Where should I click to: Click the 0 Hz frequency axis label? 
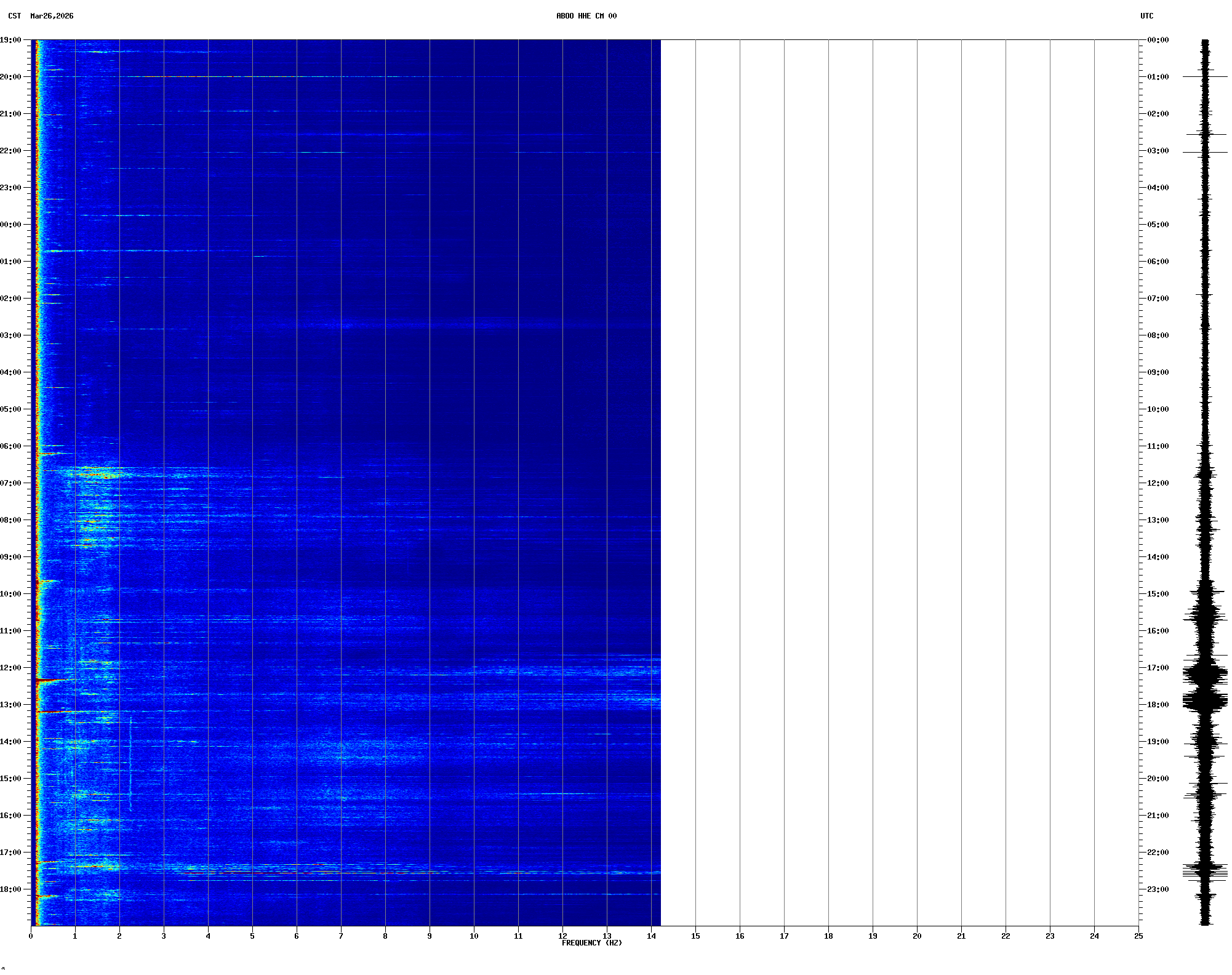point(31,936)
